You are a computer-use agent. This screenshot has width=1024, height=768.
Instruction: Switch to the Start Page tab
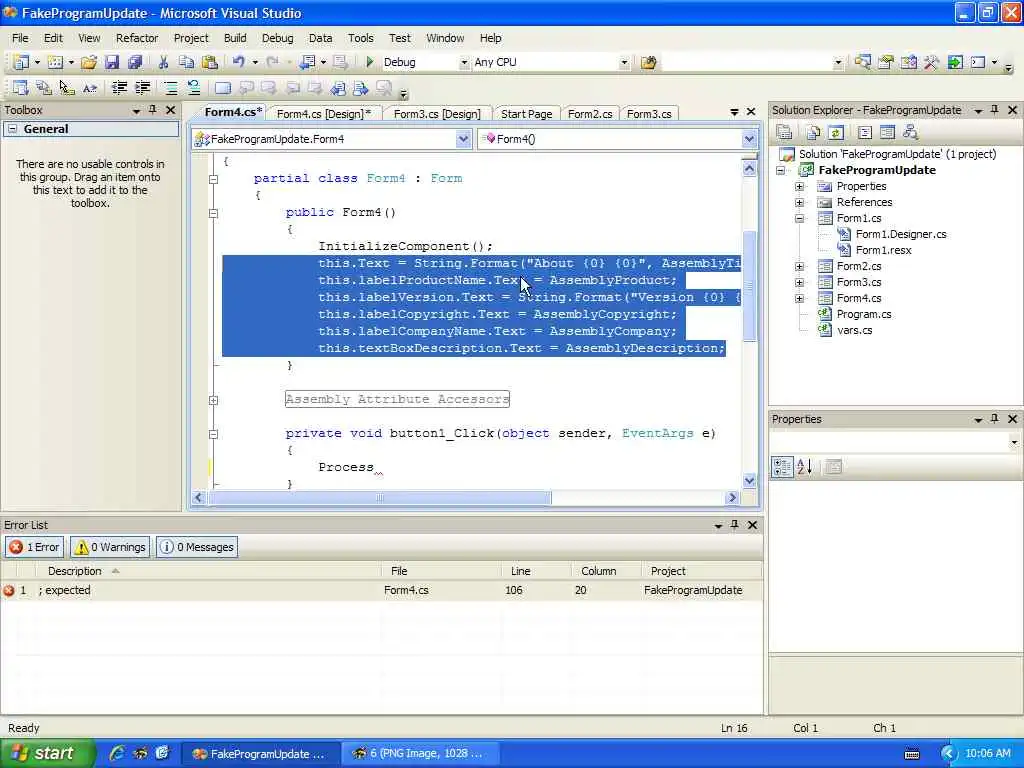526,114
